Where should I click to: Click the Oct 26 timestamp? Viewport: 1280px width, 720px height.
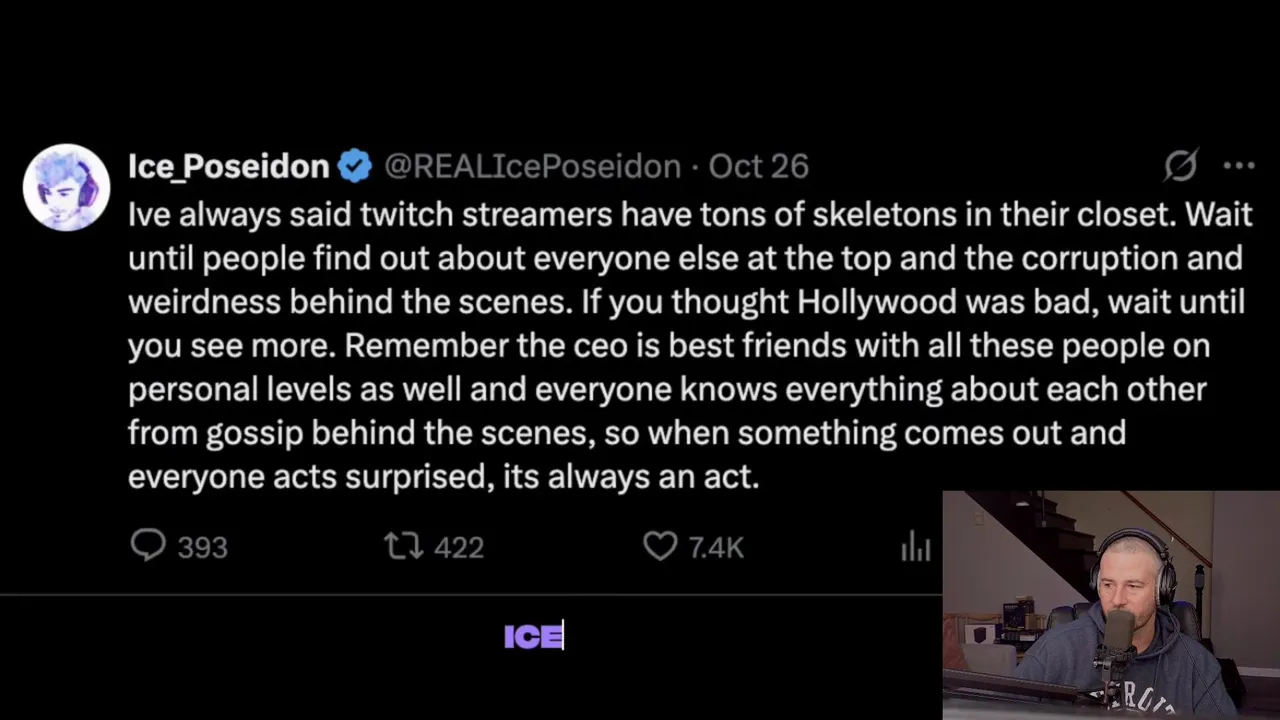click(758, 166)
